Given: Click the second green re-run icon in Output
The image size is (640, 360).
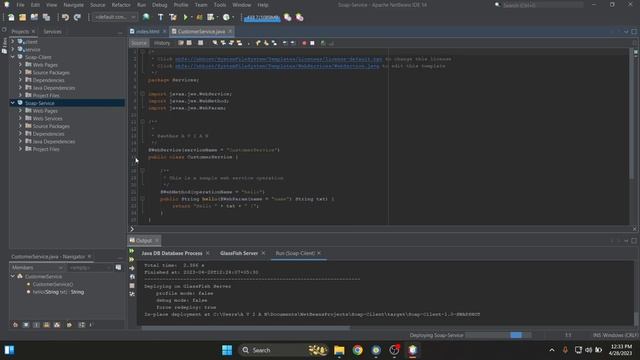Looking at the screenshot, I should [132, 260].
